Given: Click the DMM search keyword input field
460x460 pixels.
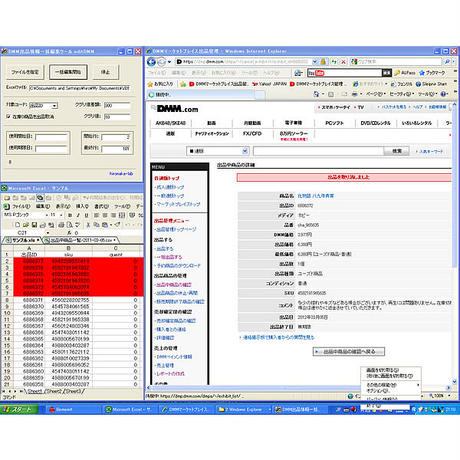Looking at the screenshot, I should tap(318, 151).
